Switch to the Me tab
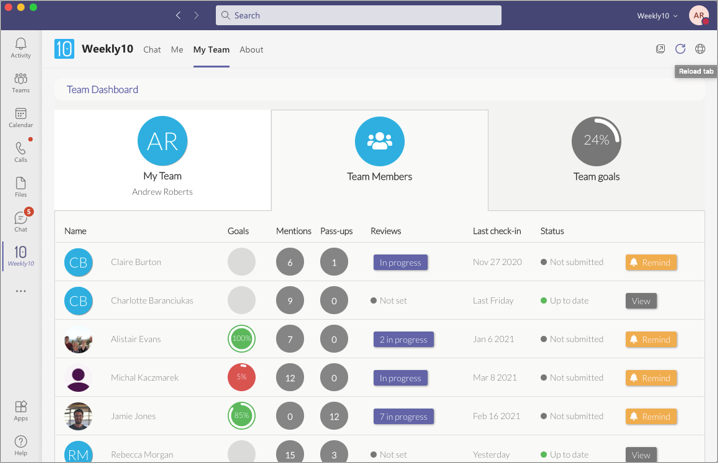The image size is (718, 463). point(177,49)
